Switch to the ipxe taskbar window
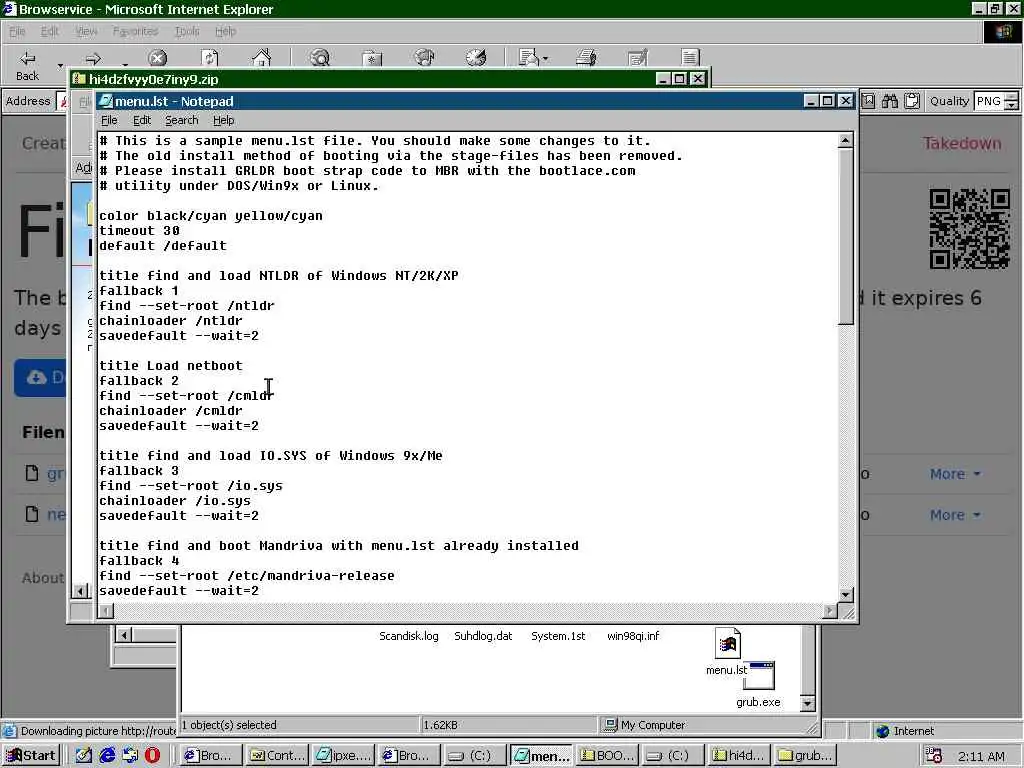This screenshot has height=768, width=1024. (x=344, y=755)
